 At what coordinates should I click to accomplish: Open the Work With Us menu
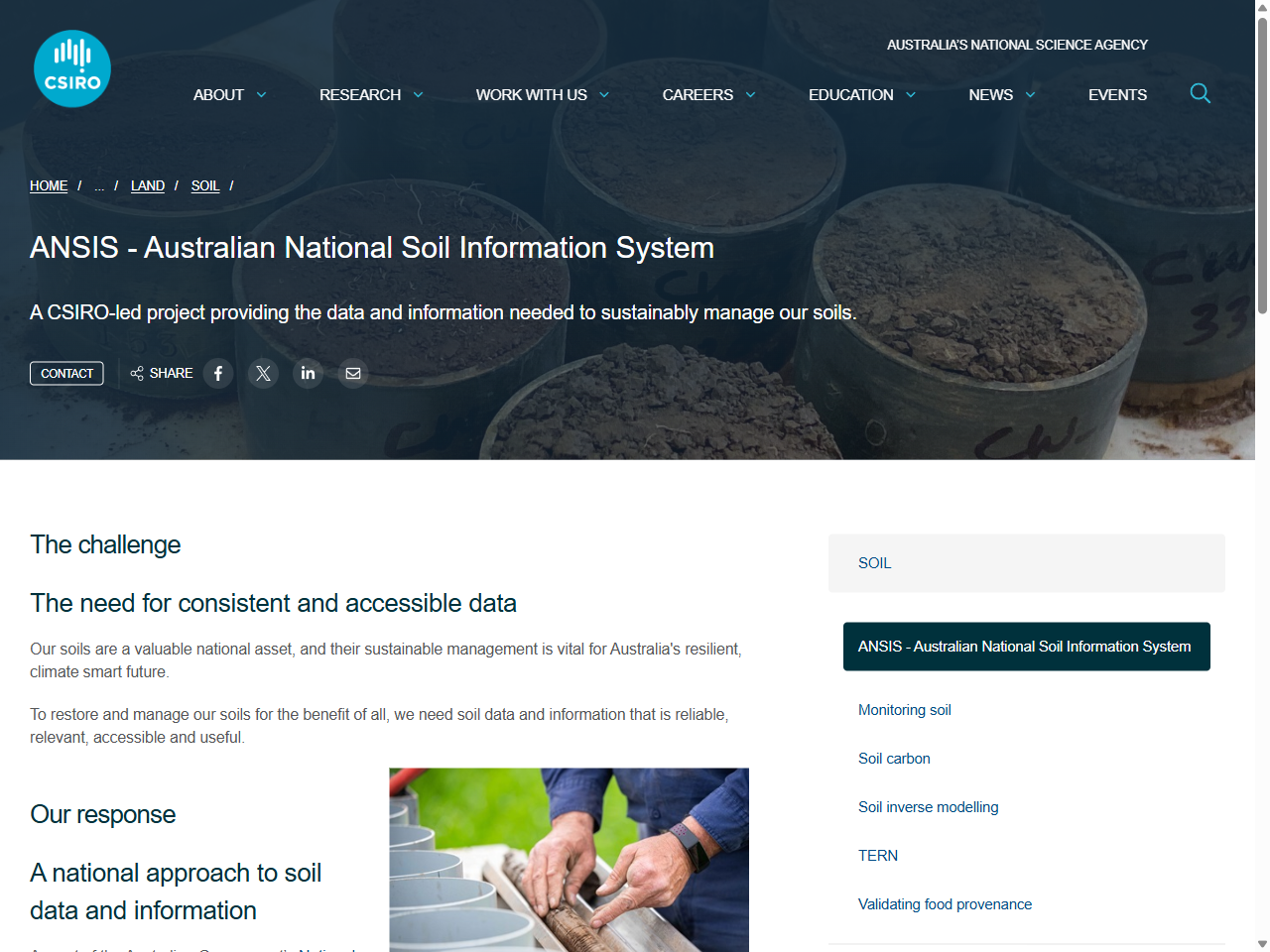[532, 95]
